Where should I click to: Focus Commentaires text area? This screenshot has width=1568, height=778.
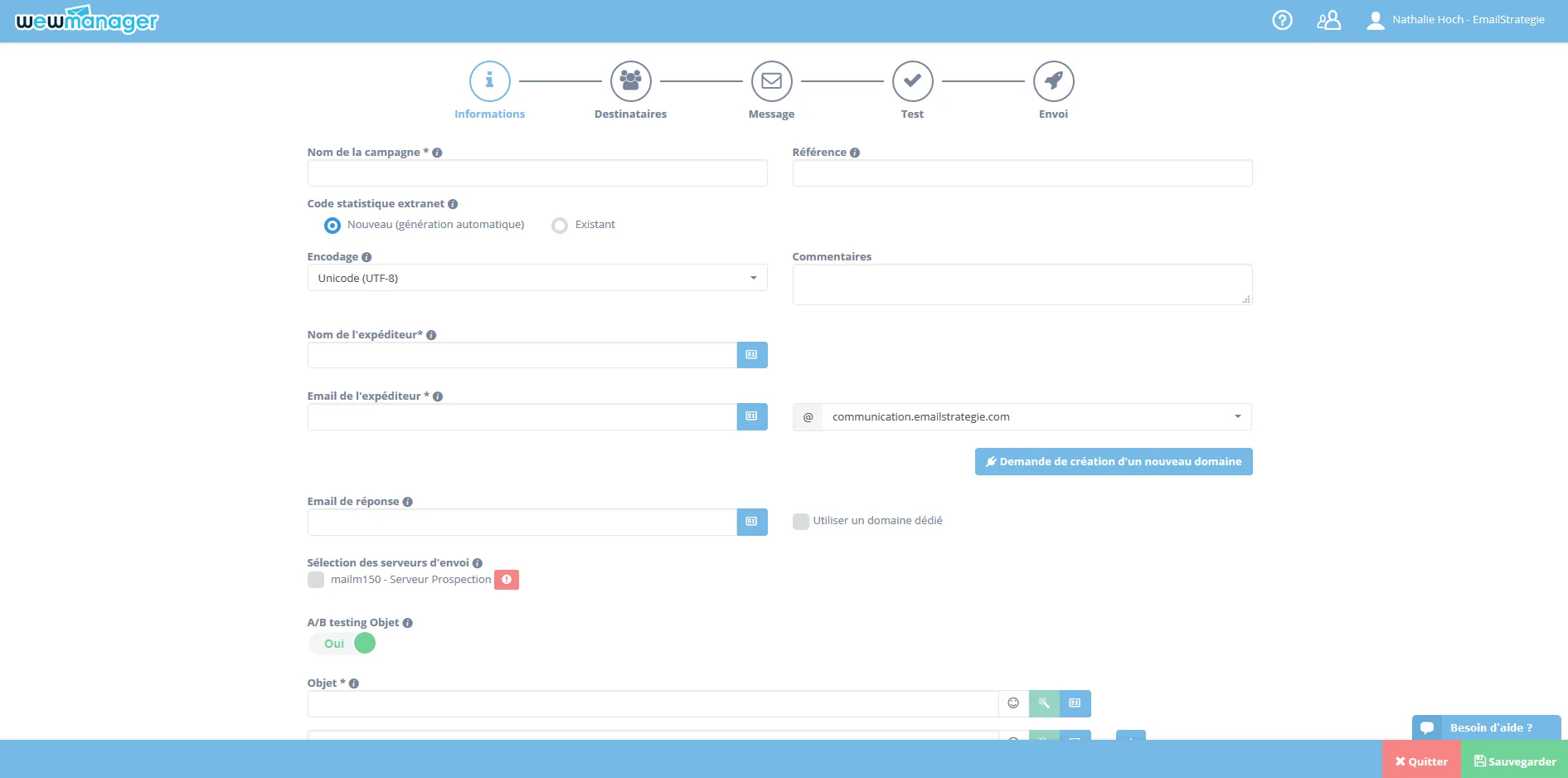tap(1022, 284)
